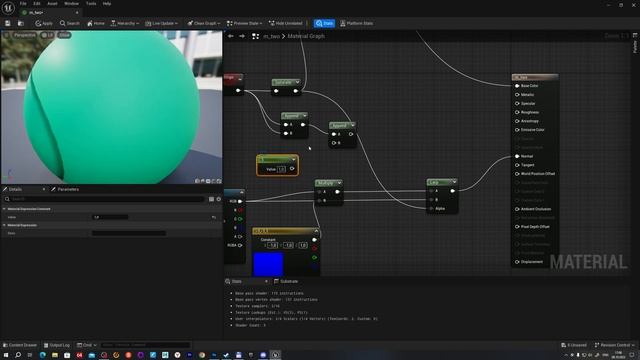The width and height of the screenshot is (640, 360).
Task: Click the Roughness input pin
Action: [517, 112]
